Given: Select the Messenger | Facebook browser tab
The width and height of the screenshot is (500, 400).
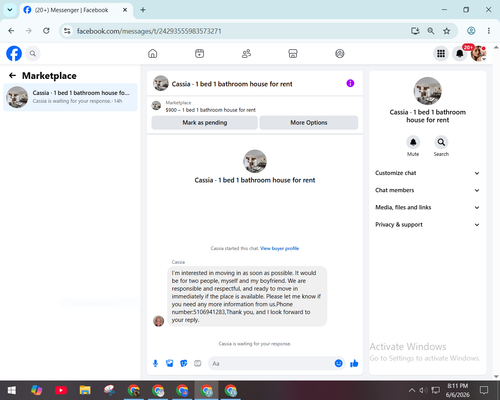Looking at the screenshot, I should 76,10.
